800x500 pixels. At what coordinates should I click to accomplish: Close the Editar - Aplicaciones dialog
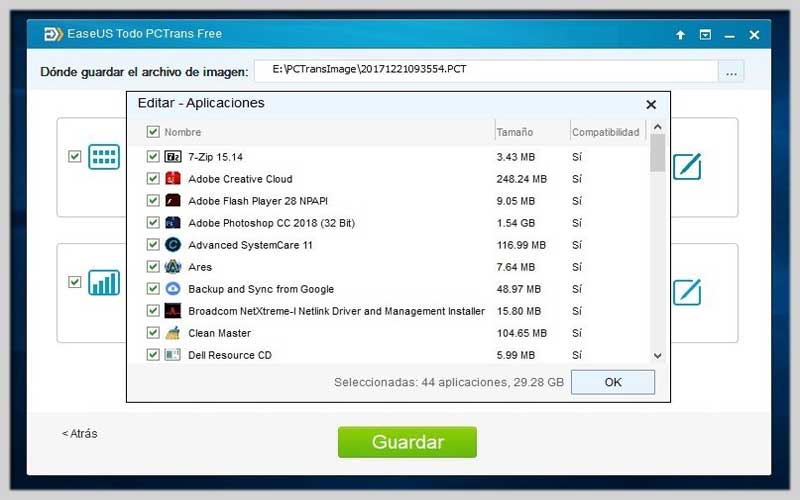(651, 105)
